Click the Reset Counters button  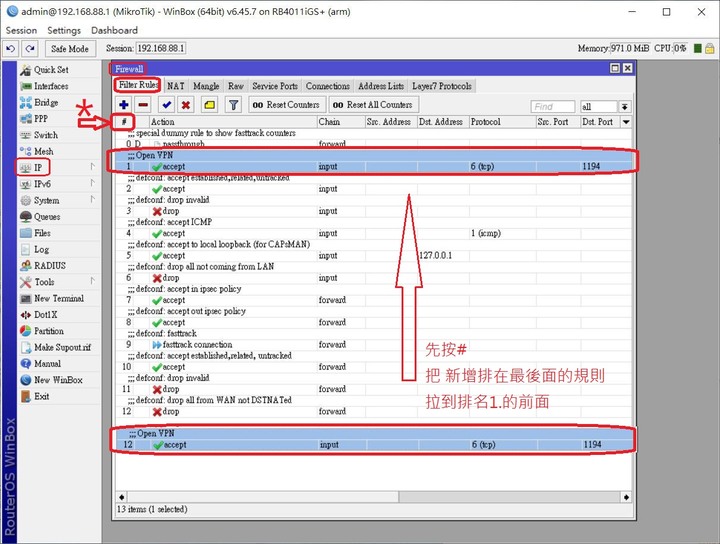pyautogui.click(x=287, y=105)
